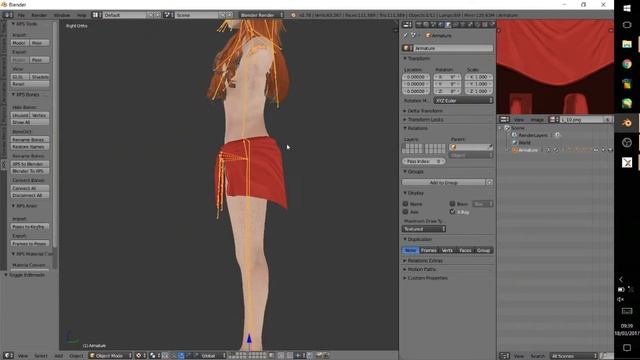Click the Scale X value field

pos(478,77)
